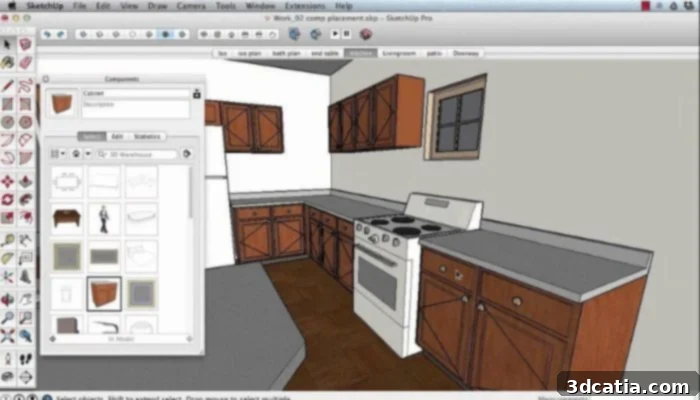Open the Extensions menu
700x400 pixels.
tap(305, 6)
